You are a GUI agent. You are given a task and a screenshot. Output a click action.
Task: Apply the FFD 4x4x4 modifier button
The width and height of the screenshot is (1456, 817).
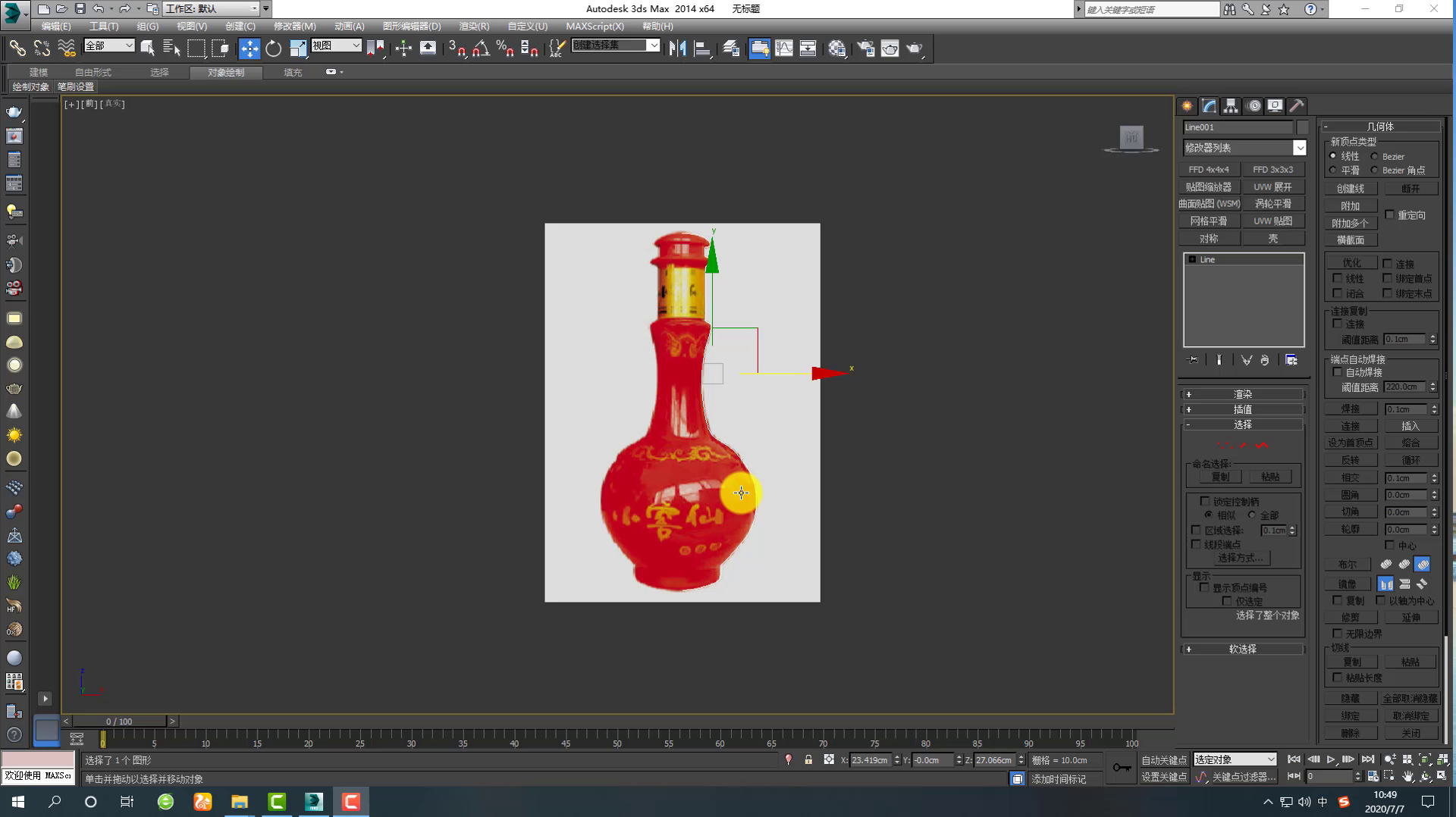pos(1209,170)
